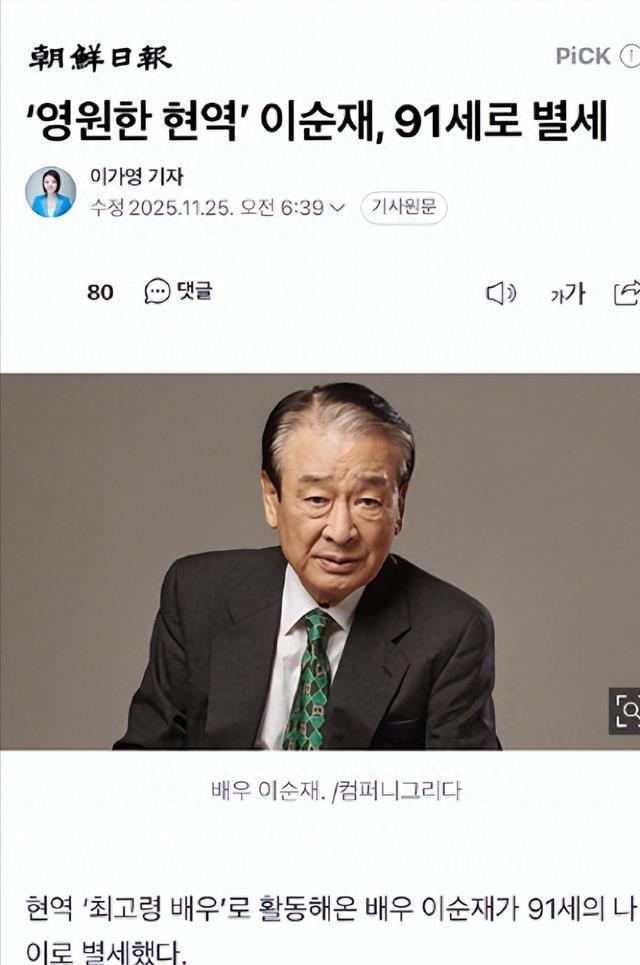
Task: Open the 기사원문 original article button
Action: point(404,207)
